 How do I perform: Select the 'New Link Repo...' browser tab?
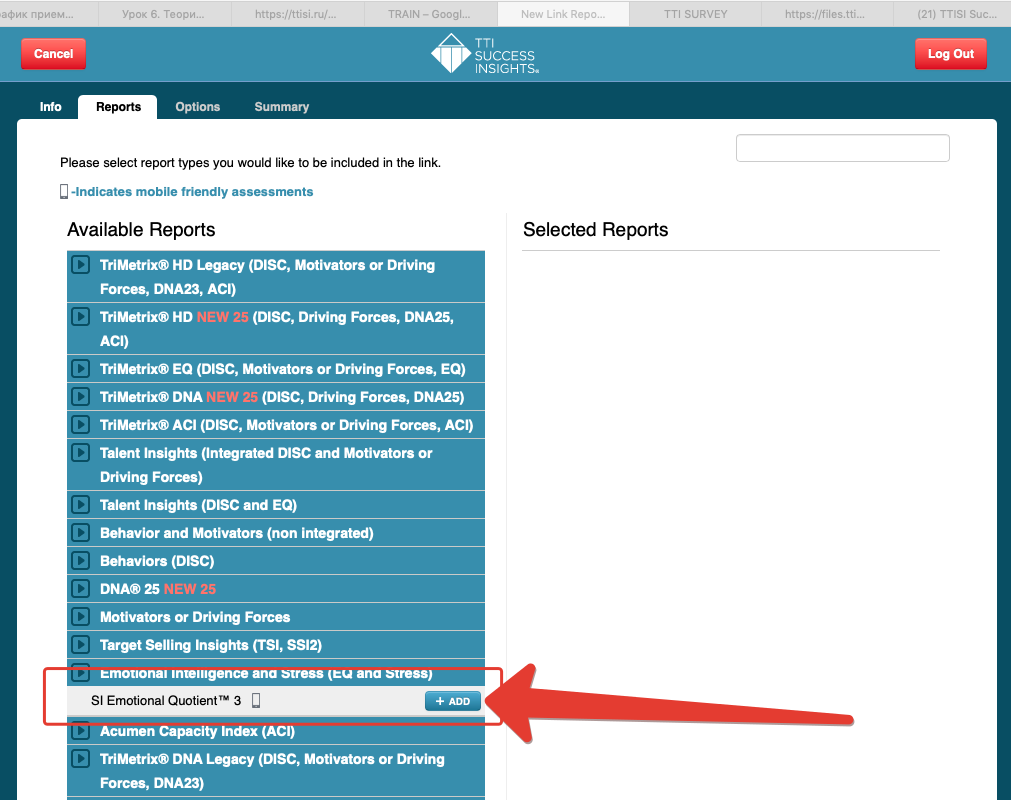coord(563,14)
